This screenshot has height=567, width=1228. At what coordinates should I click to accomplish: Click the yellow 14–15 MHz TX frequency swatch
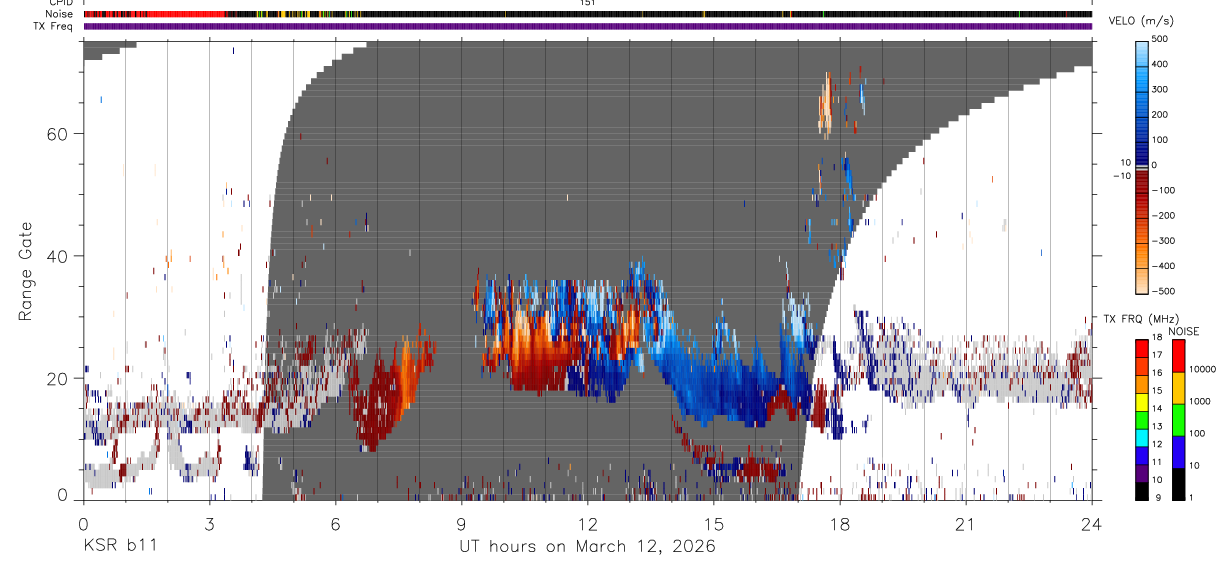(1142, 402)
